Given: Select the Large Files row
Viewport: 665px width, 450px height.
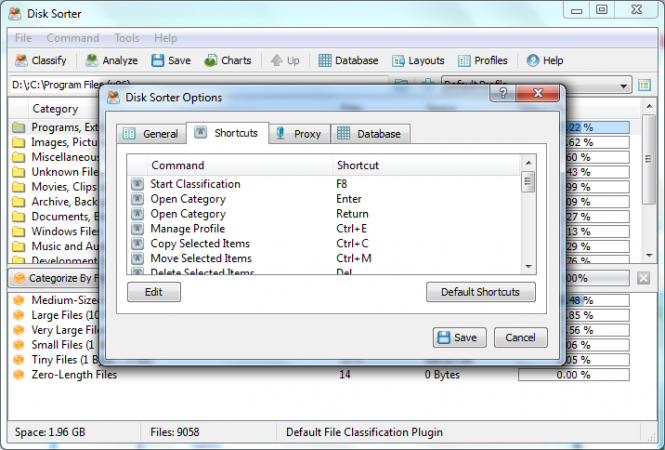Looking at the screenshot, I should (x=55, y=315).
